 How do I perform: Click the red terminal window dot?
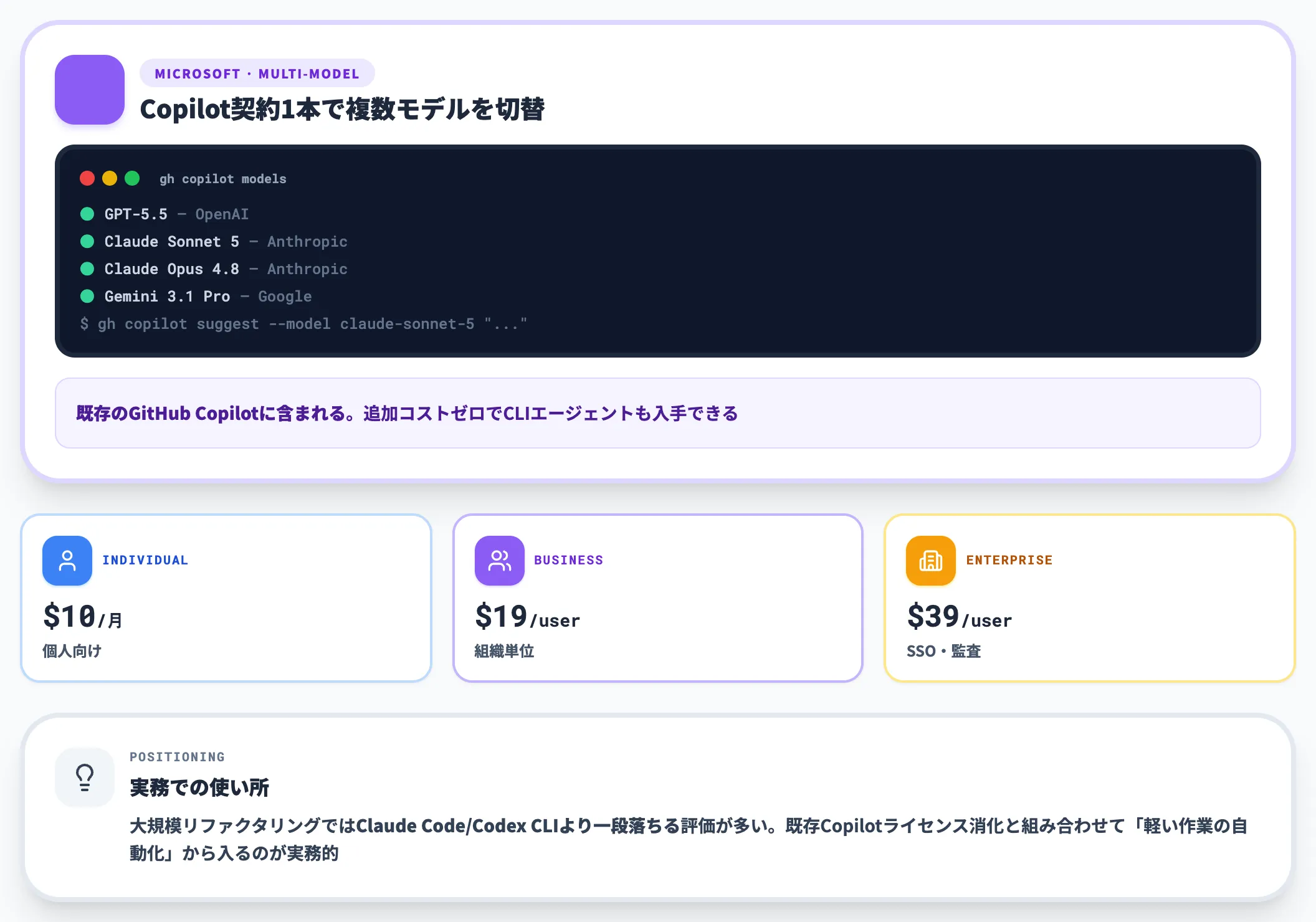tap(87, 179)
